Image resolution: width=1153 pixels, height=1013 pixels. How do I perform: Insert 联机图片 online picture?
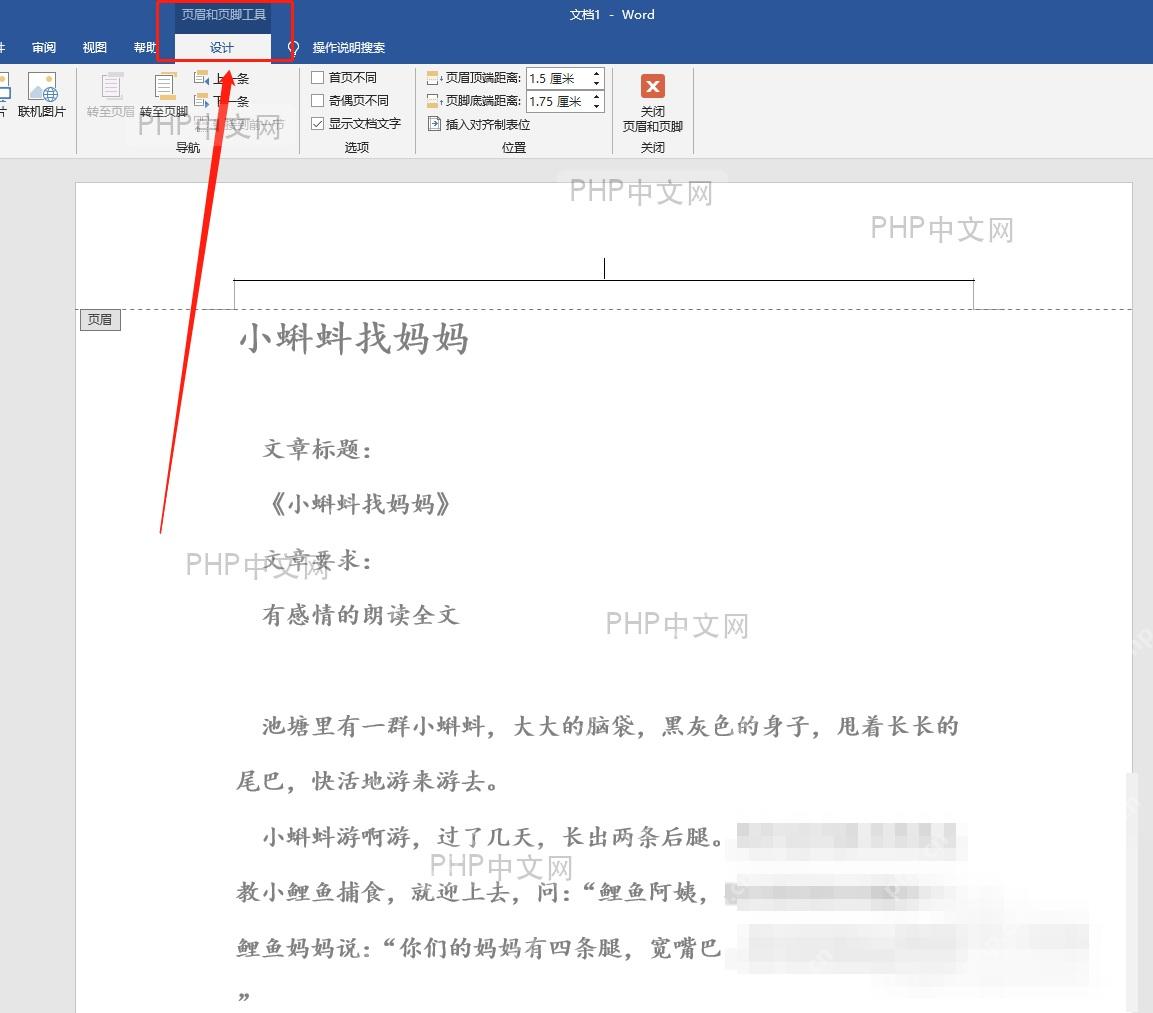click(42, 95)
